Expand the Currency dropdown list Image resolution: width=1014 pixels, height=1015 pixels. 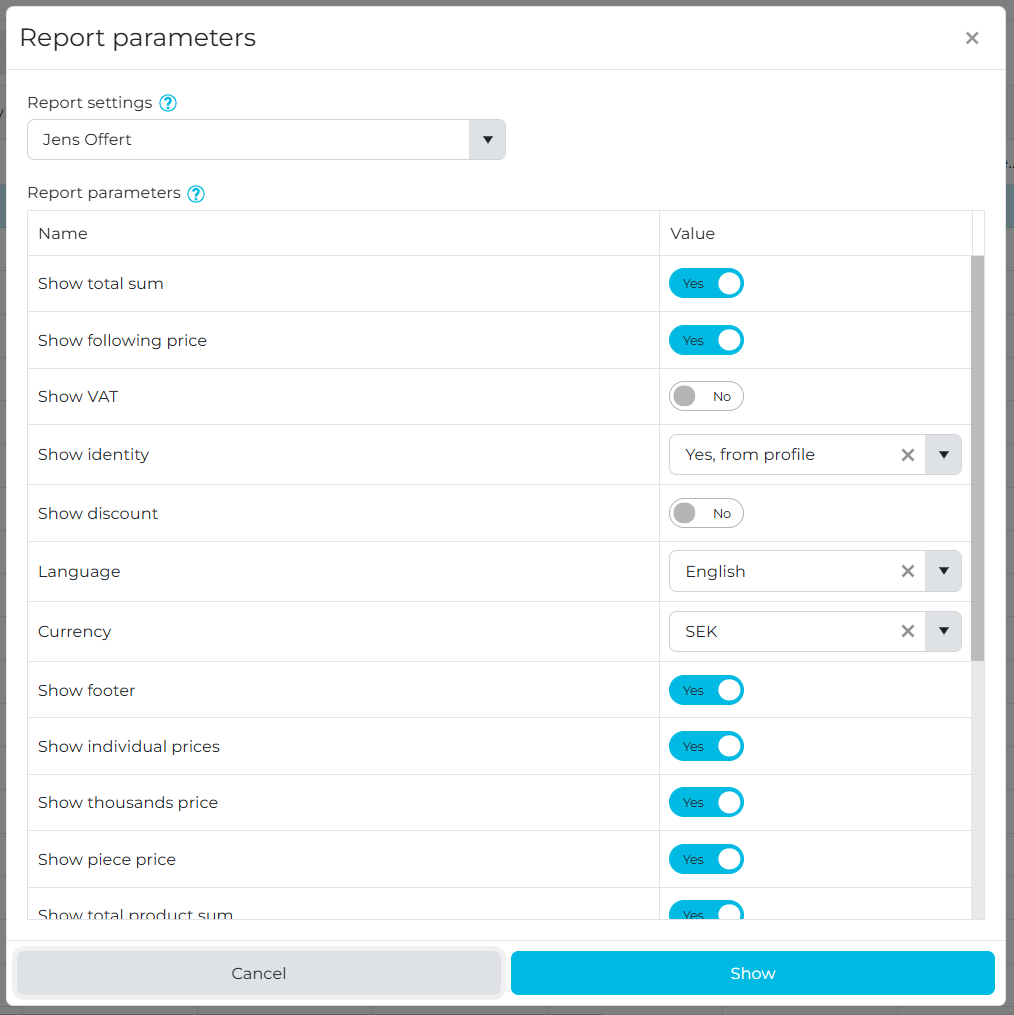coord(943,632)
